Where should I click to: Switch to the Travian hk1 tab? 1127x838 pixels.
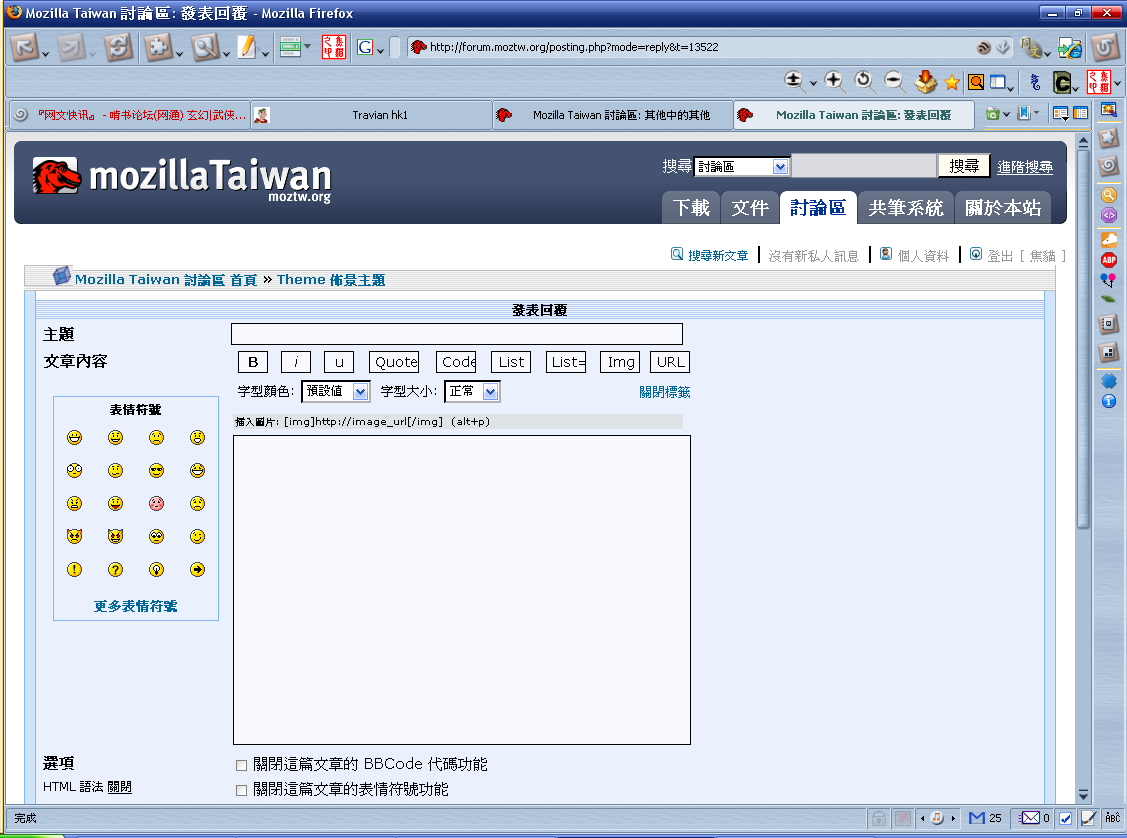coord(372,115)
